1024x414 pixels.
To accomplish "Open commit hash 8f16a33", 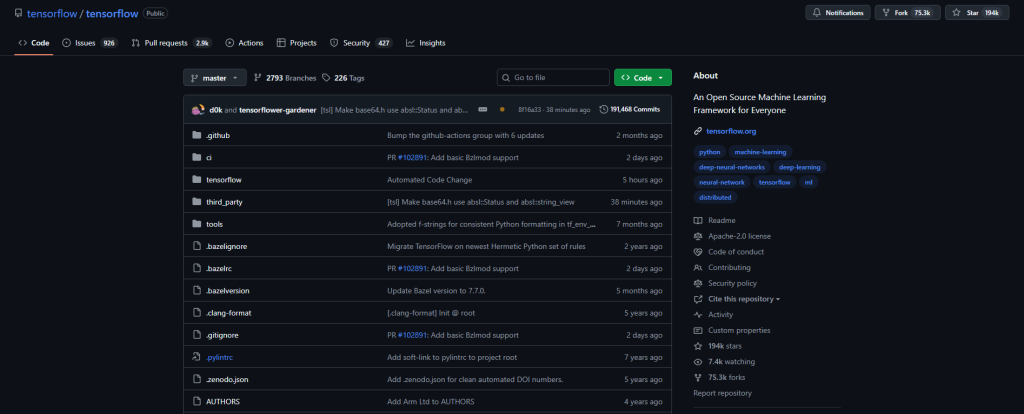I will [x=528, y=110].
